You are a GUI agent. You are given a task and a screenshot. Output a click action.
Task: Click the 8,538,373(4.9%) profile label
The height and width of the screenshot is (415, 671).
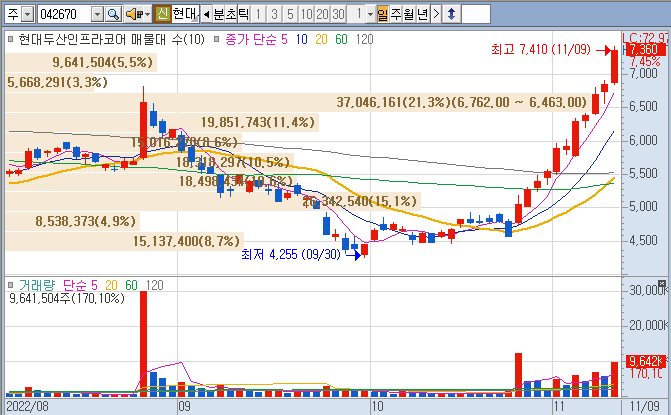pyautogui.click(x=86, y=221)
